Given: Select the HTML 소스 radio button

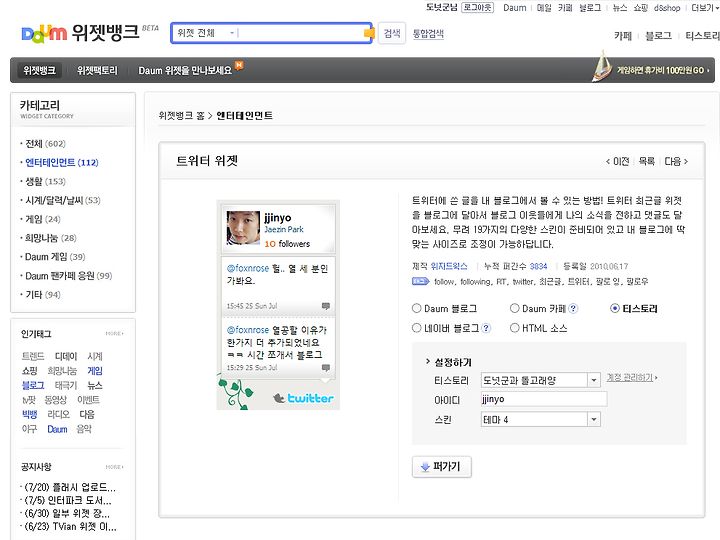Looking at the screenshot, I should (x=515, y=328).
